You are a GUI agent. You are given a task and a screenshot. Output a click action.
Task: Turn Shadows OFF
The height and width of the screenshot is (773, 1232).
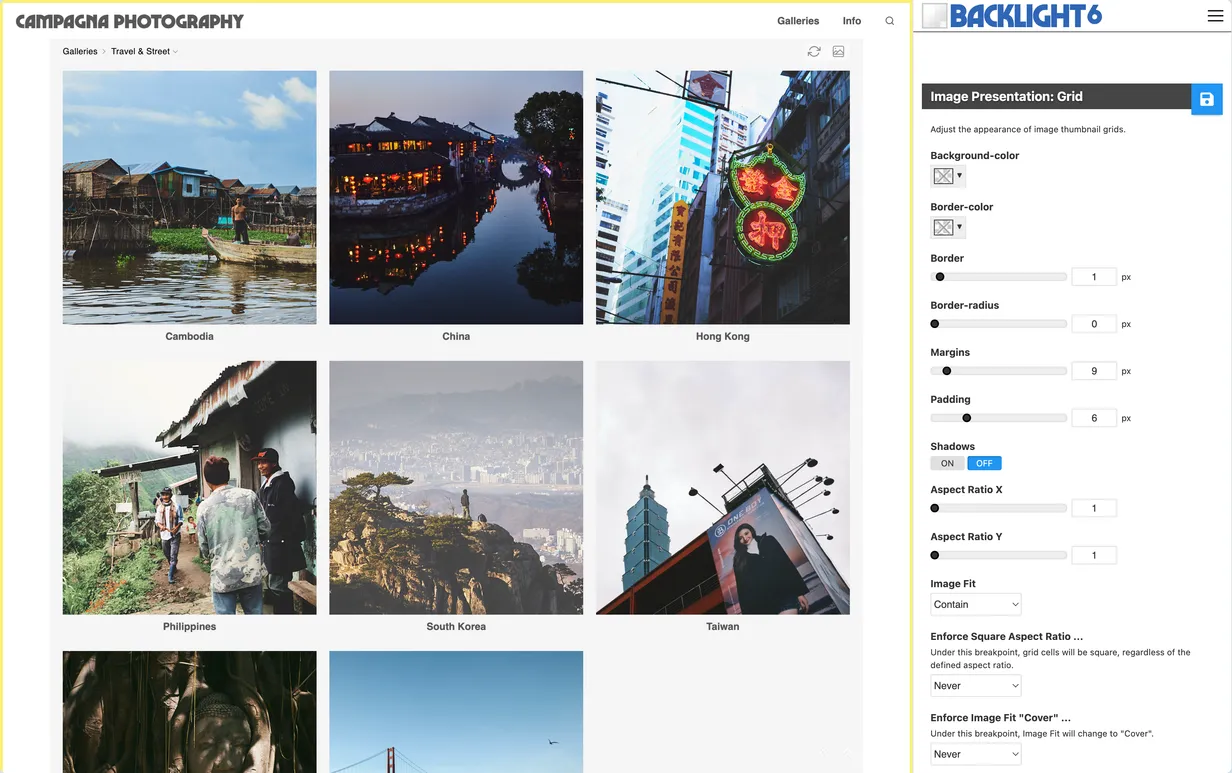(984, 463)
